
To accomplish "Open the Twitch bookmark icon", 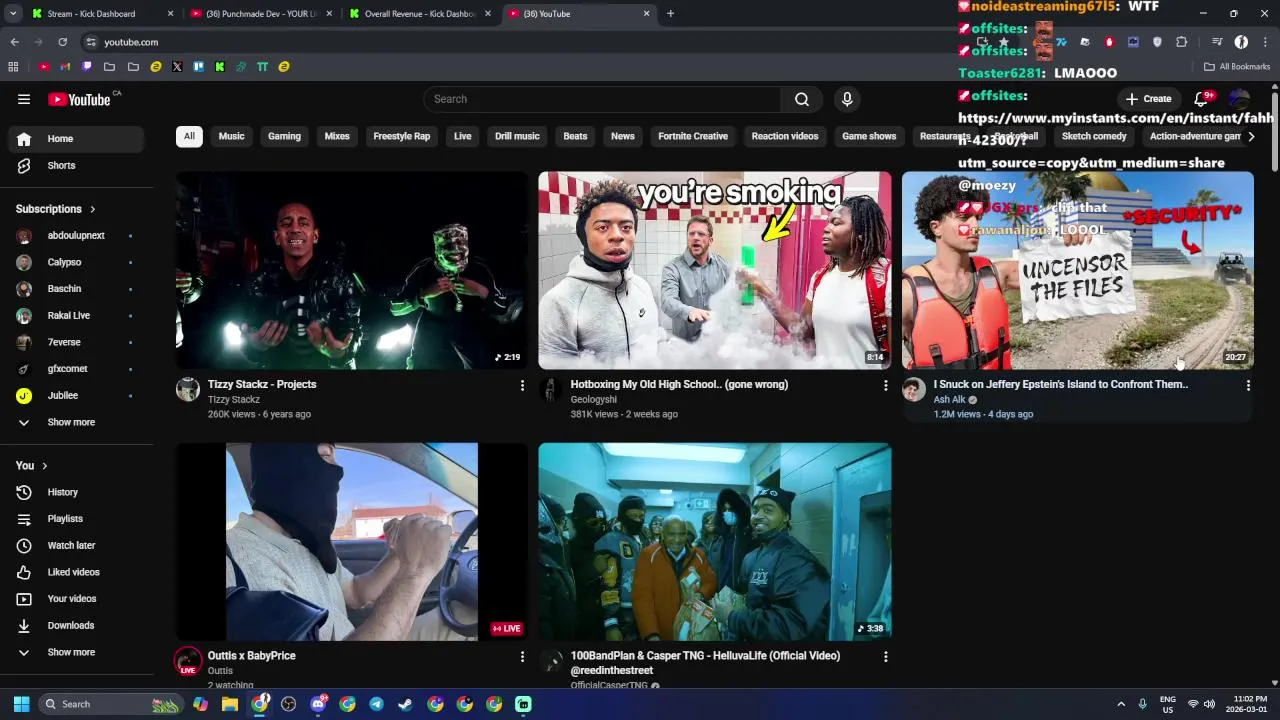I will pyautogui.click(x=87, y=67).
